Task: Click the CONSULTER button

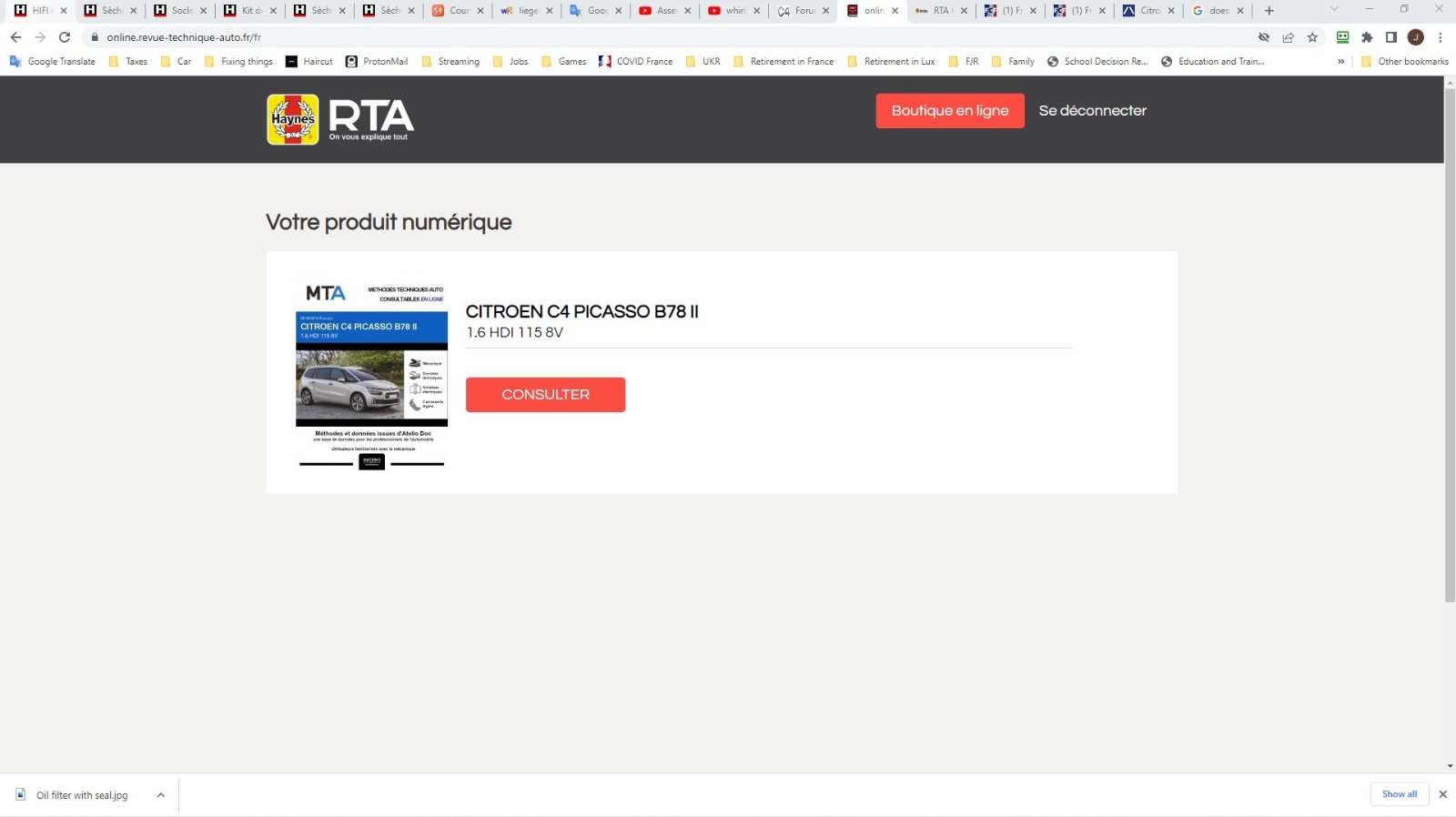Action: click(545, 395)
